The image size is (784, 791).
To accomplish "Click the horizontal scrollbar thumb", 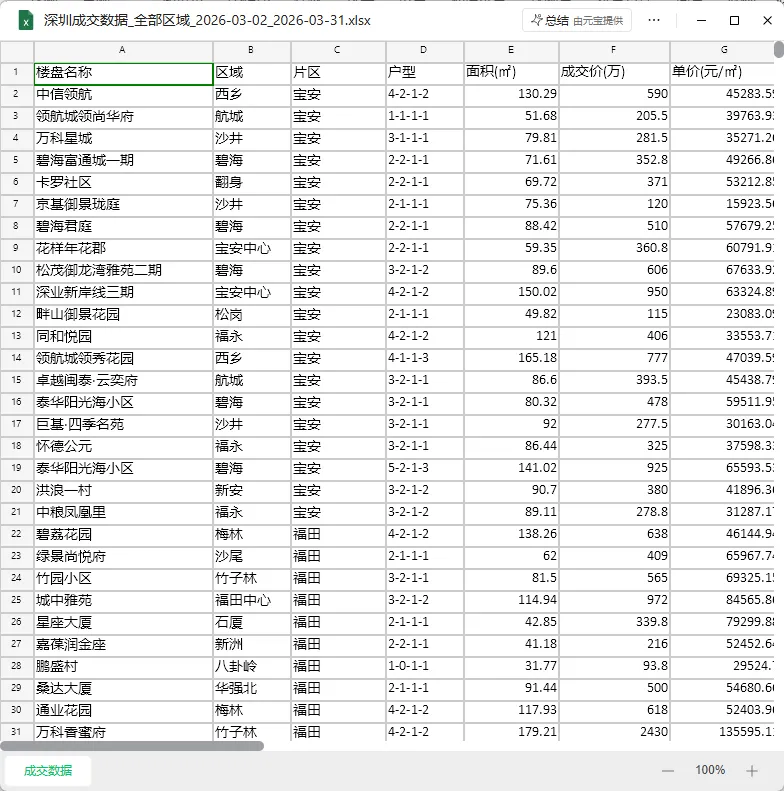I will [132, 746].
